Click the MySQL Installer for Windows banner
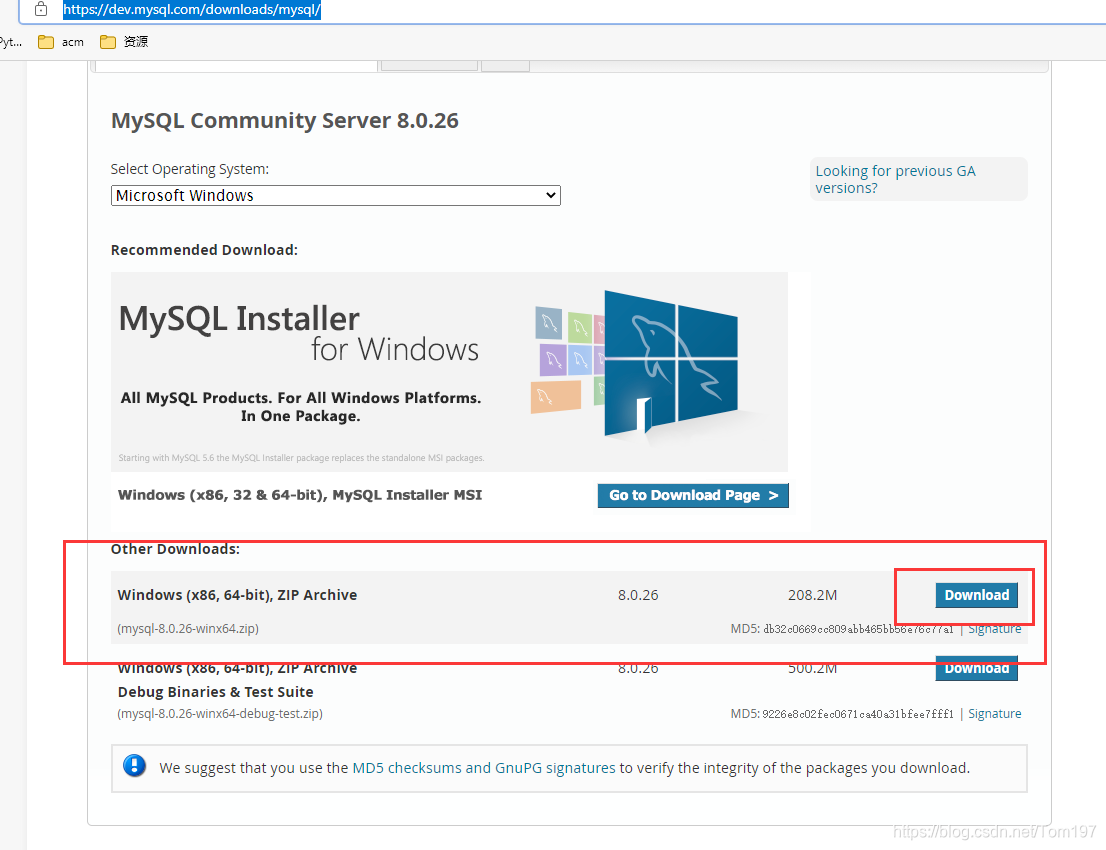The width and height of the screenshot is (1106, 850). [x=449, y=372]
